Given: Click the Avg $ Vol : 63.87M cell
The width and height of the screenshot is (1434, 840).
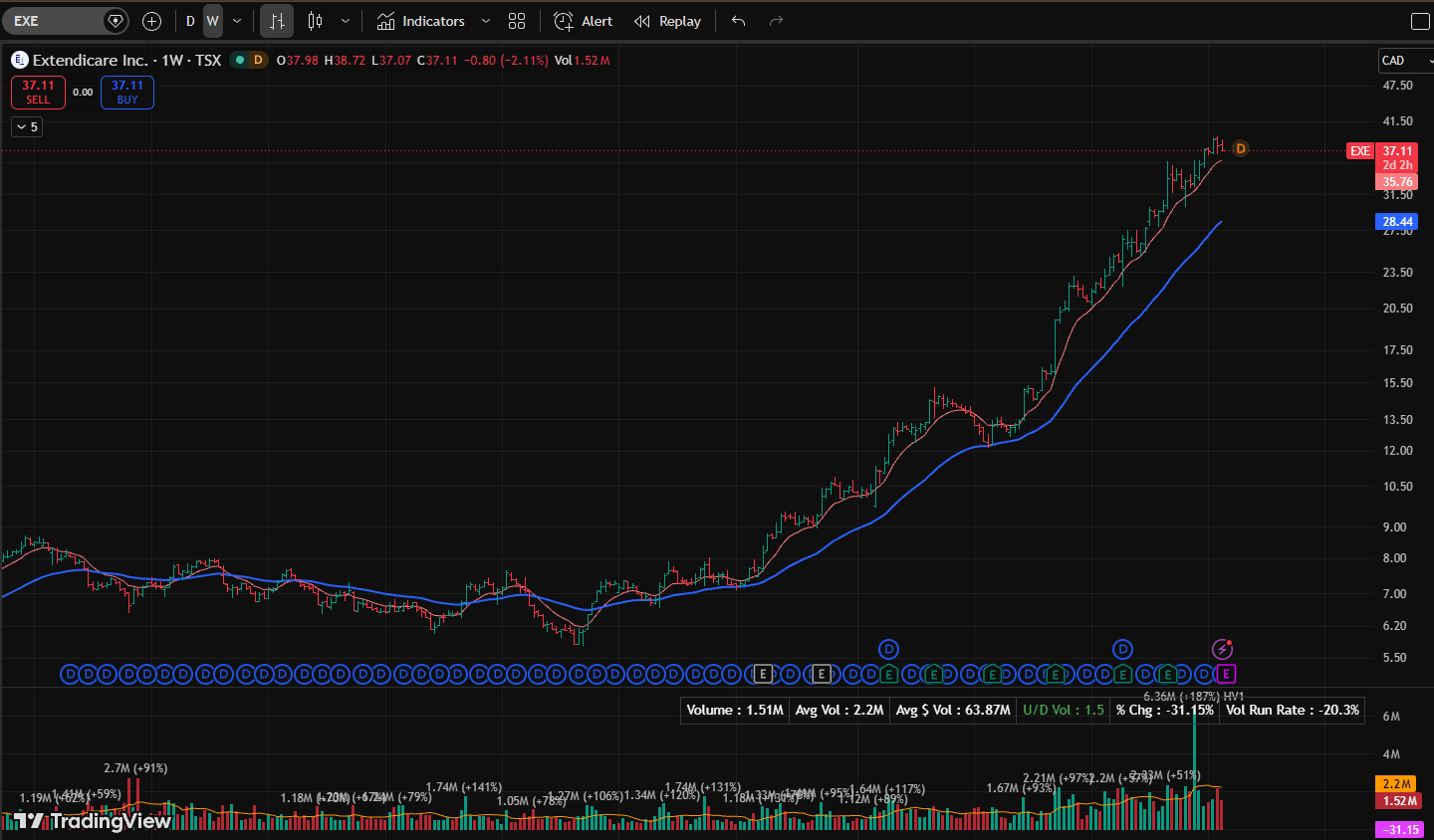Looking at the screenshot, I should pos(953,710).
